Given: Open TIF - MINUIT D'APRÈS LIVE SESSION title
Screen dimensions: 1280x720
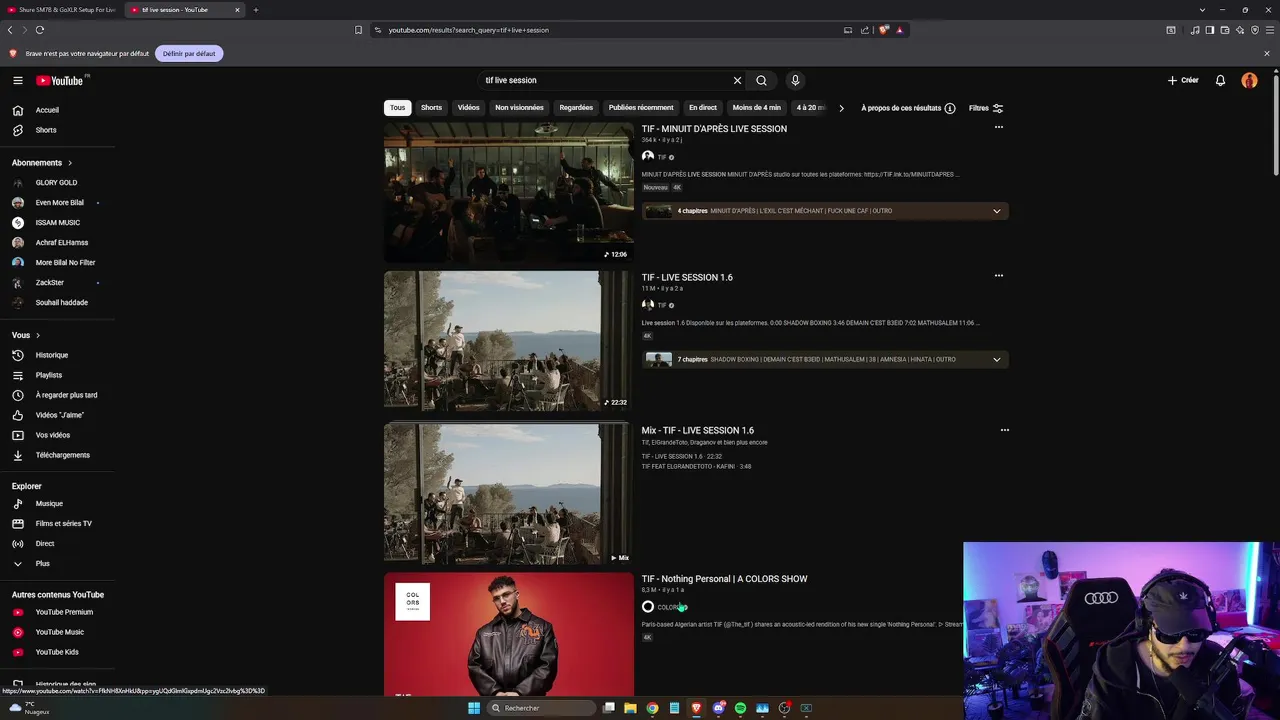Looking at the screenshot, I should point(714,129).
